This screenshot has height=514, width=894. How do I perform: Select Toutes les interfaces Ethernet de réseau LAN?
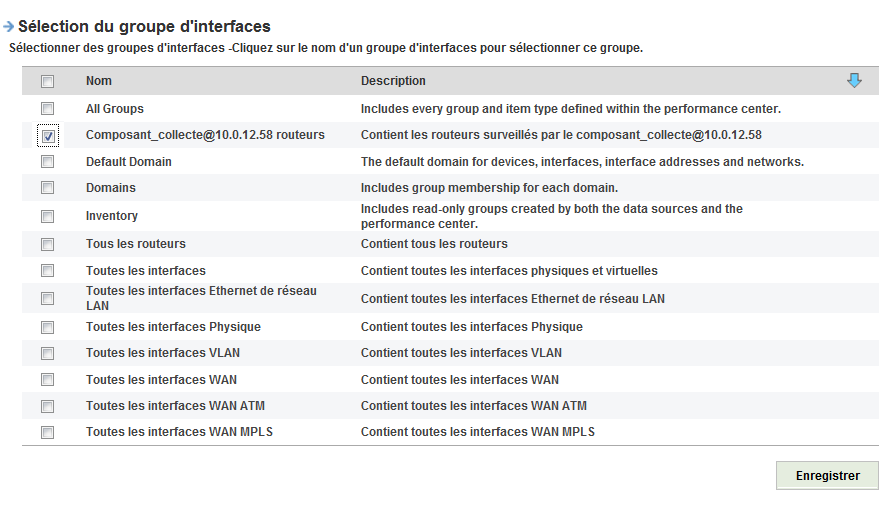[201, 297]
